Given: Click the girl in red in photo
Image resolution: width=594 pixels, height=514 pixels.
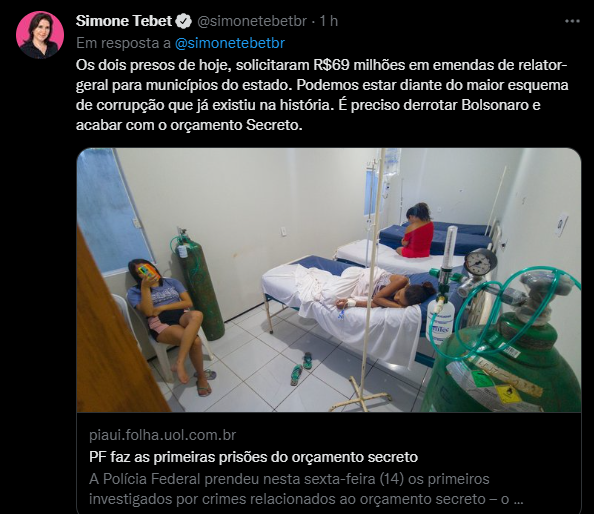Looking at the screenshot, I should (417, 231).
